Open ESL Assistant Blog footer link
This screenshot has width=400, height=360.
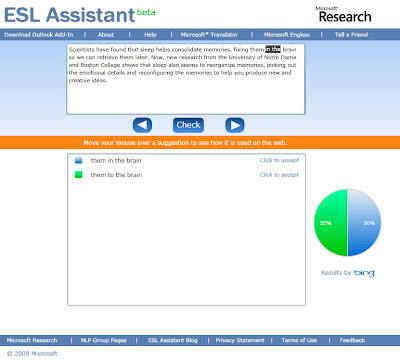pyautogui.click(x=173, y=340)
